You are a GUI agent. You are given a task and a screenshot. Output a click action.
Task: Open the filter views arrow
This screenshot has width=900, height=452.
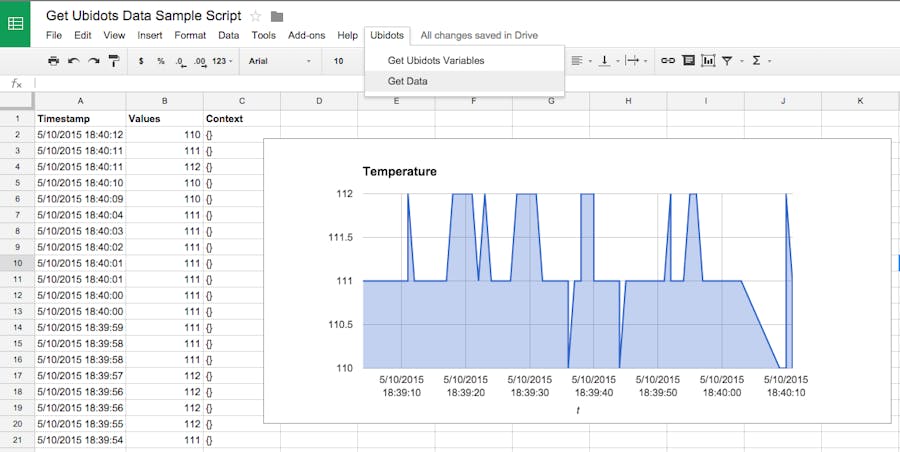742,61
